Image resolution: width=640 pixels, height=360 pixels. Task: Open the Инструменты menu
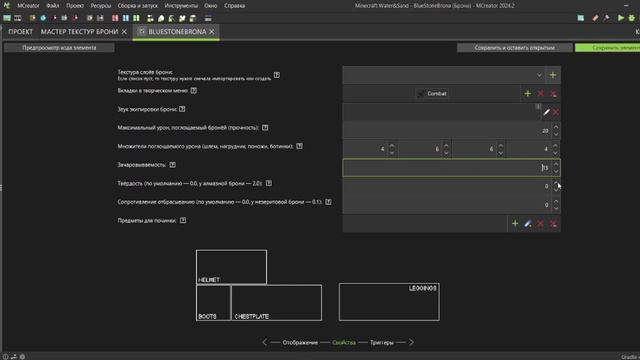pyautogui.click(x=181, y=6)
